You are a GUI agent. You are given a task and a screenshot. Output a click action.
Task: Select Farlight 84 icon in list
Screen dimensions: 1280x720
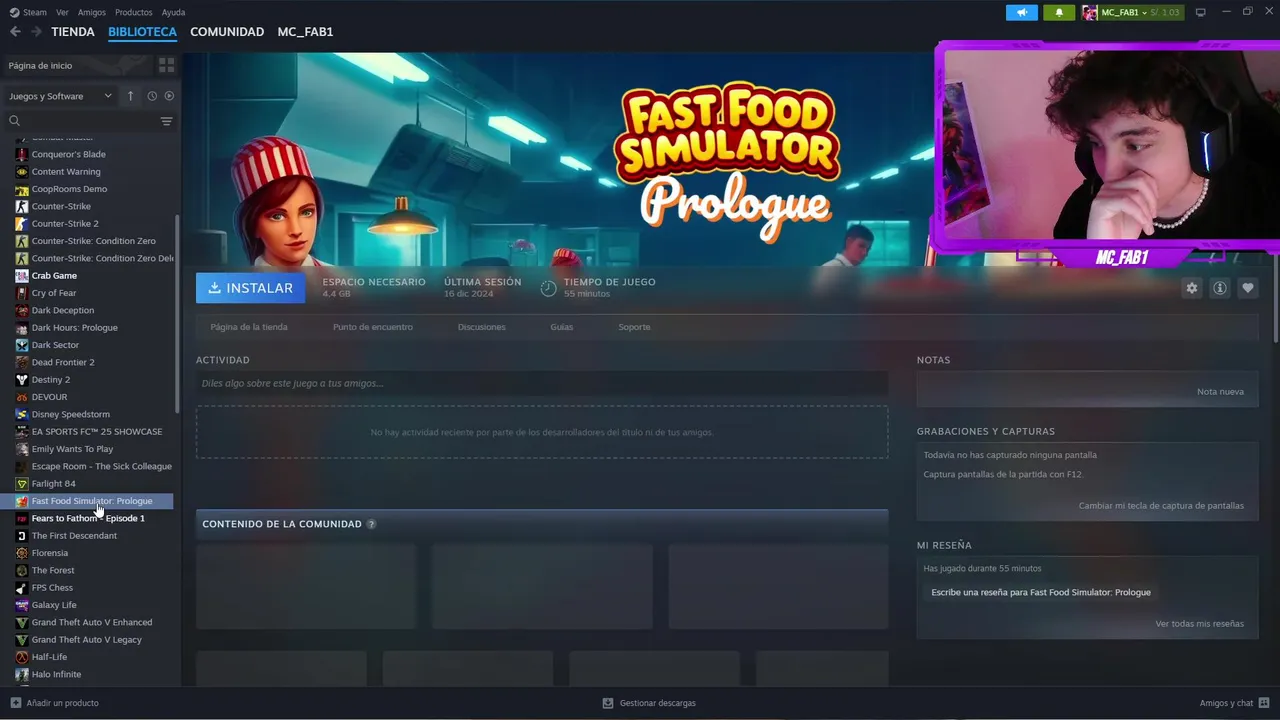click(x=22, y=484)
